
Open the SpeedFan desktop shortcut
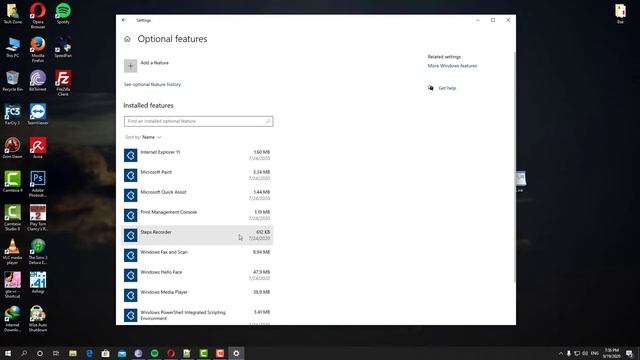click(63, 47)
